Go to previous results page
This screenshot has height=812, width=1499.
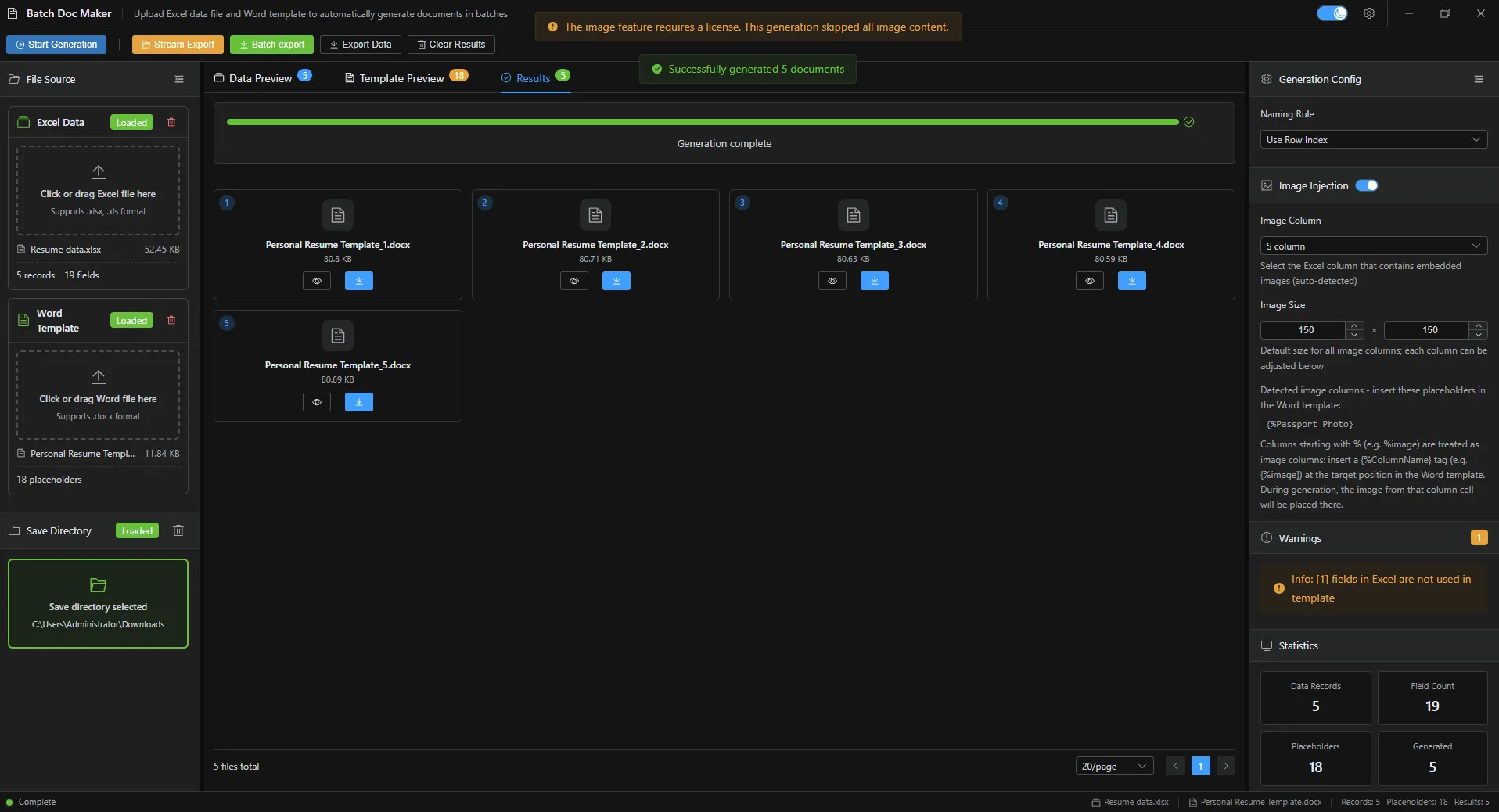[x=1175, y=766]
